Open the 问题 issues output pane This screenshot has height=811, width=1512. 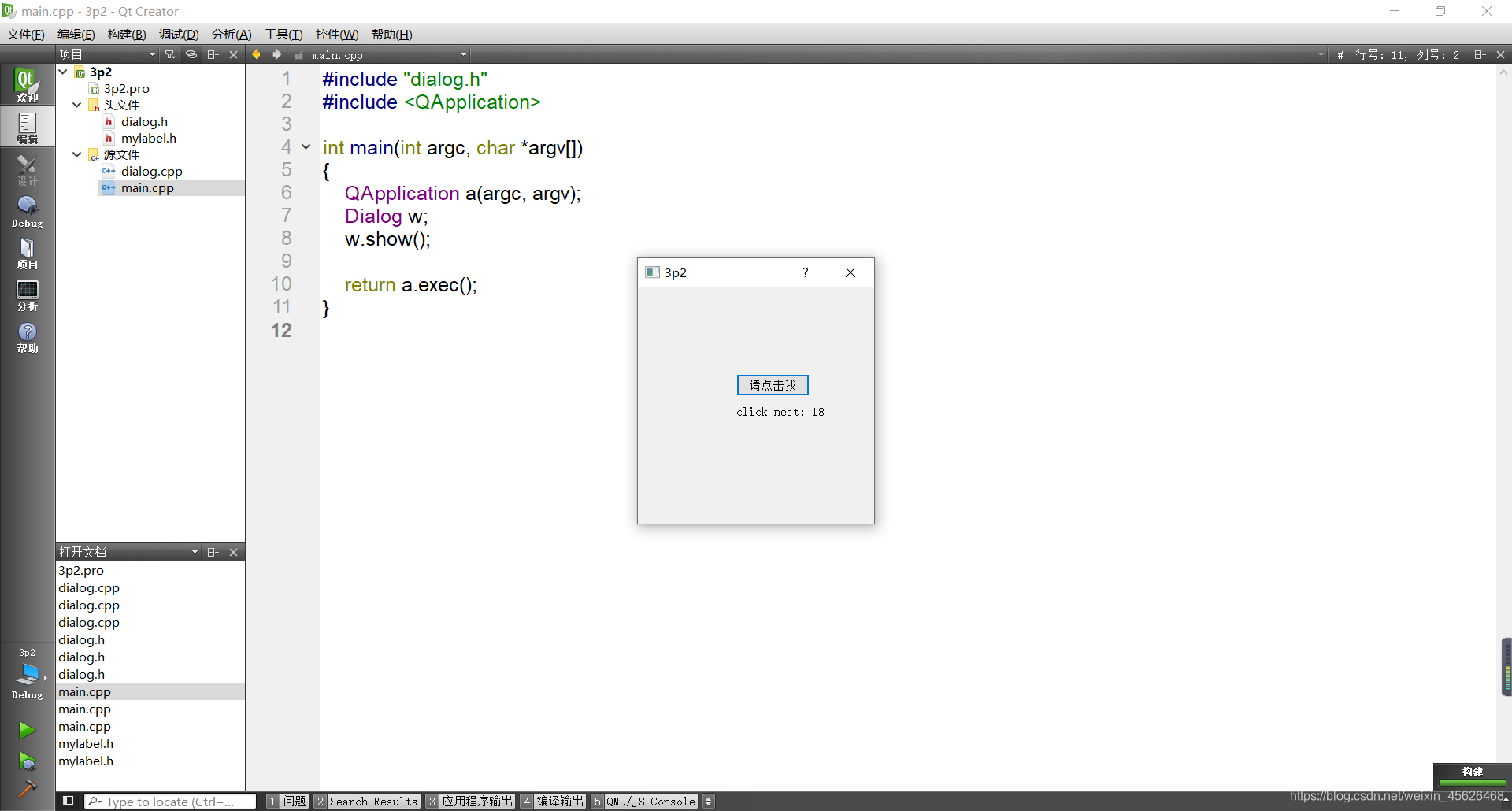coord(287,801)
